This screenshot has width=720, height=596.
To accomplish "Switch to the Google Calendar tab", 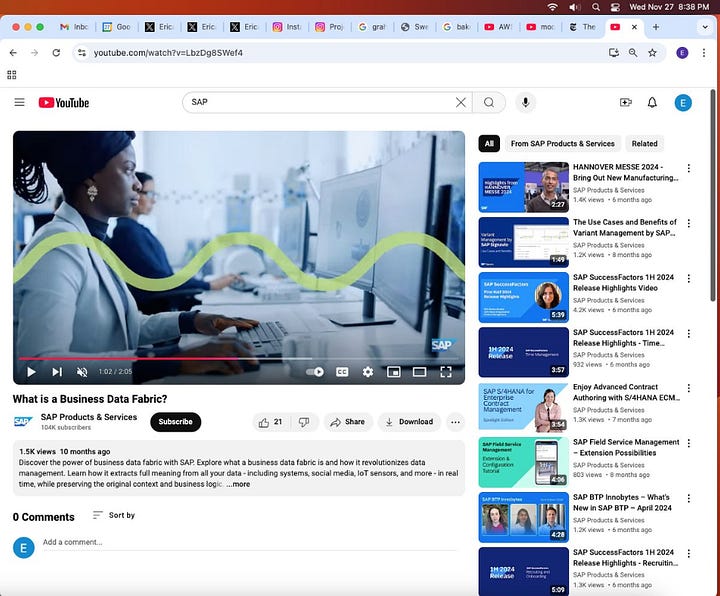I will (117, 27).
